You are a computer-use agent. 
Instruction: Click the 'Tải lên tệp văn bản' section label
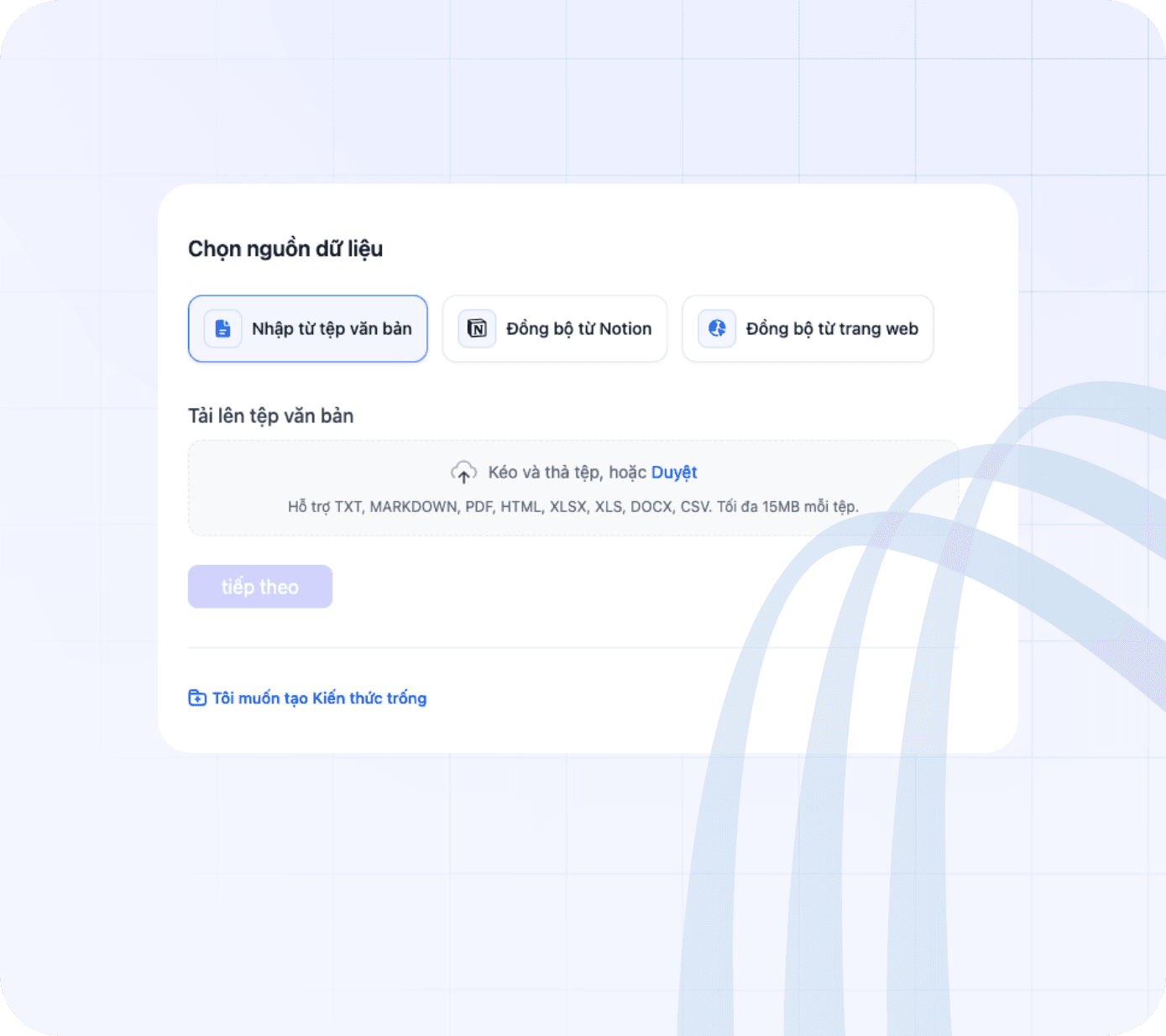(x=271, y=416)
